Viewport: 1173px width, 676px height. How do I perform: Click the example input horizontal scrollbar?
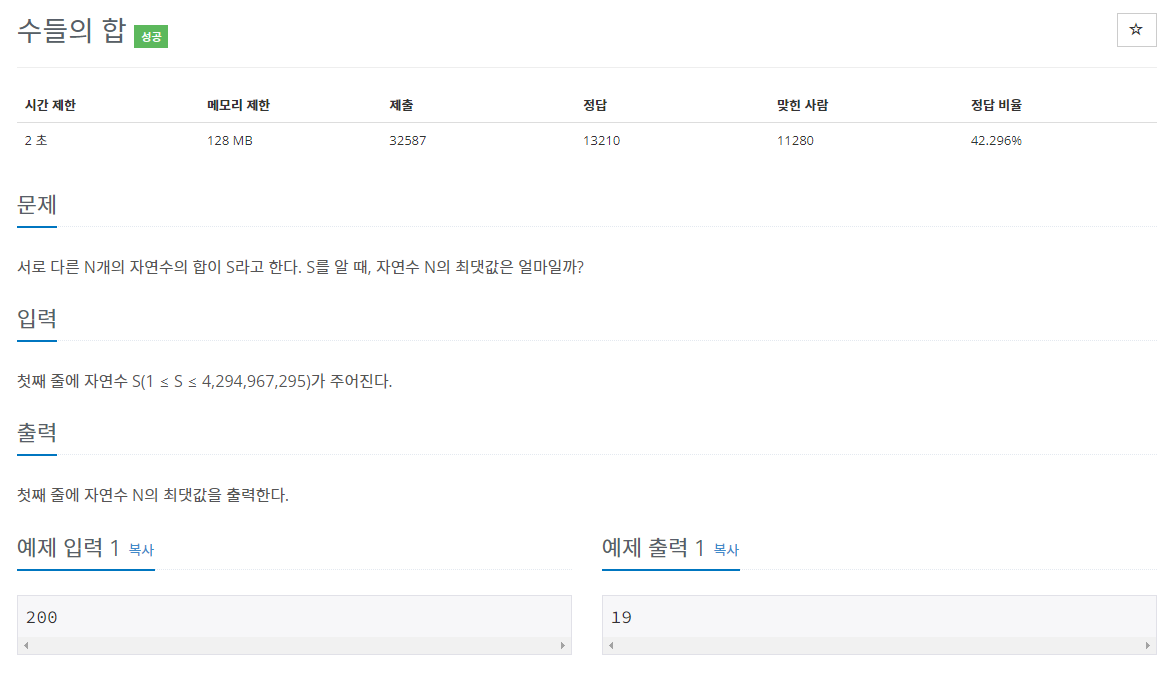click(295, 645)
